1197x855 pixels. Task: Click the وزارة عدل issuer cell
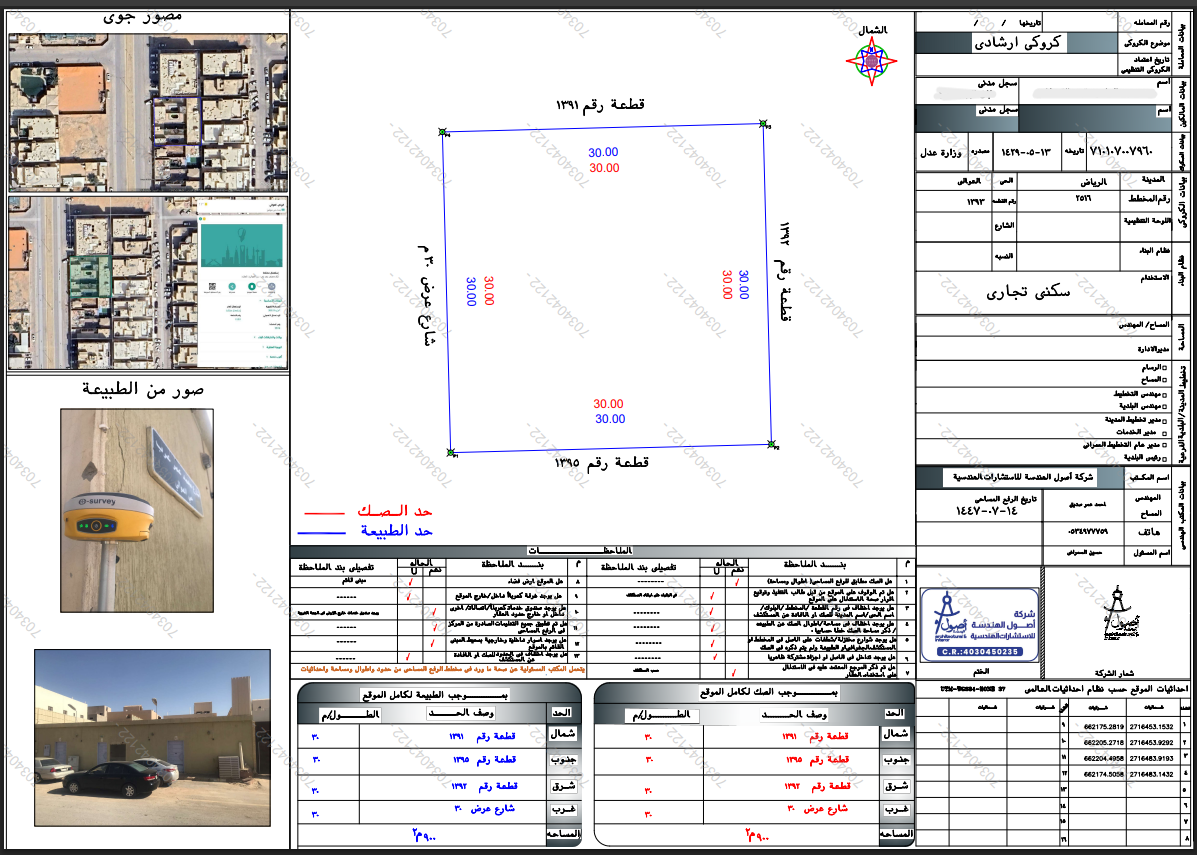pos(943,152)
